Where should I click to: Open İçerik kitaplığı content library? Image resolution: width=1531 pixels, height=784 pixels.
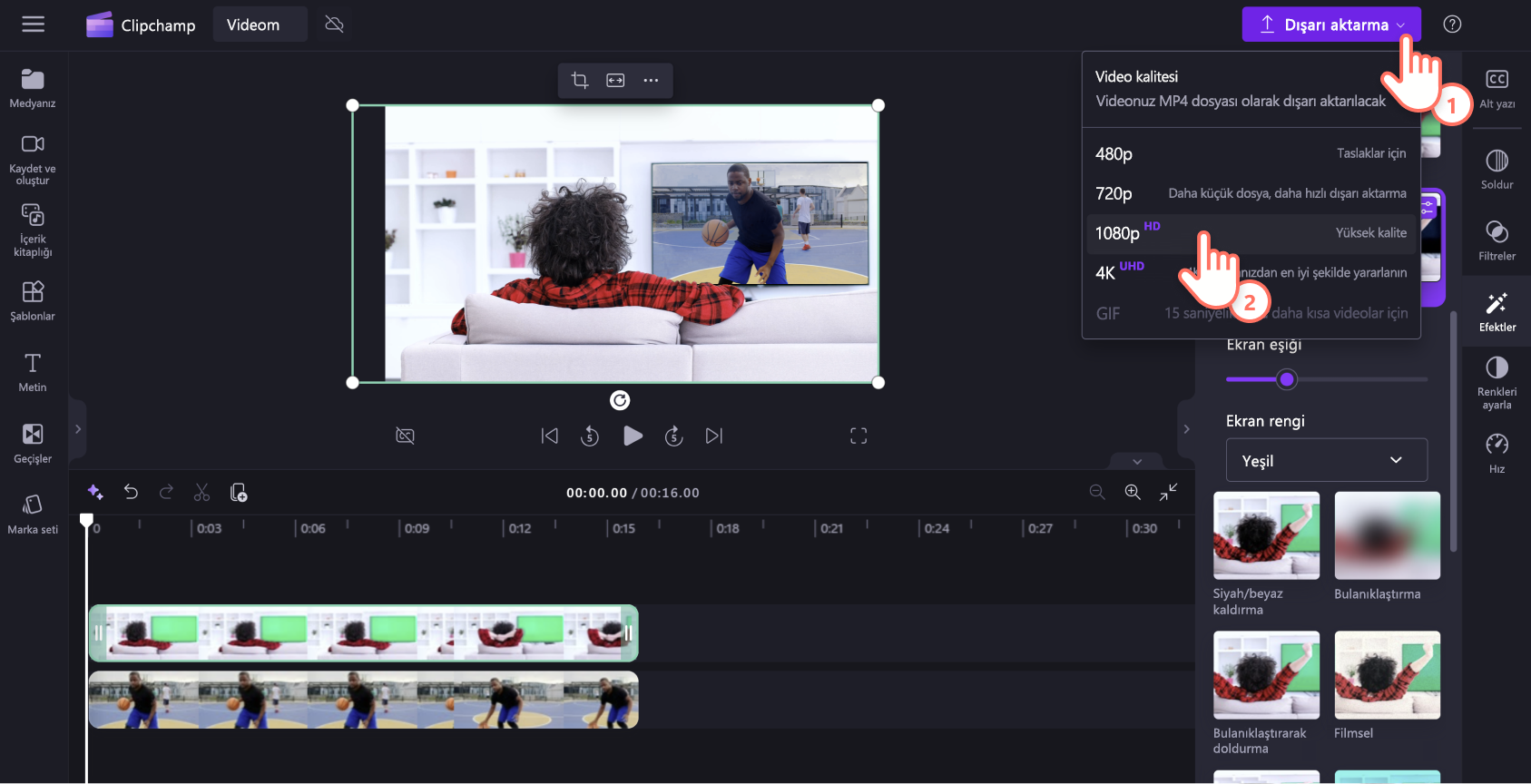point(33,230)
